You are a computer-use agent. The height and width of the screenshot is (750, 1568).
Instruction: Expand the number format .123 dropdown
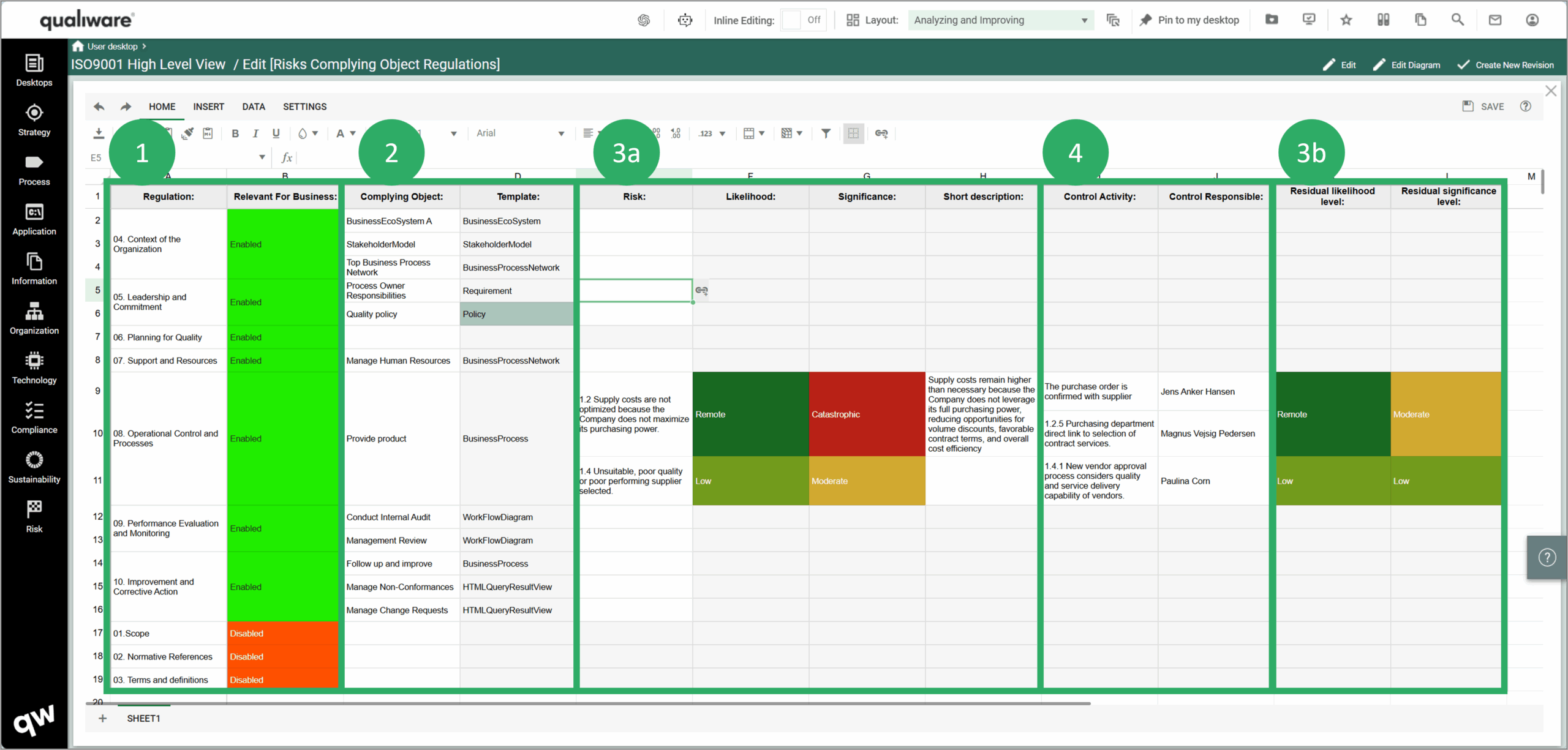(x=710, y=133)
